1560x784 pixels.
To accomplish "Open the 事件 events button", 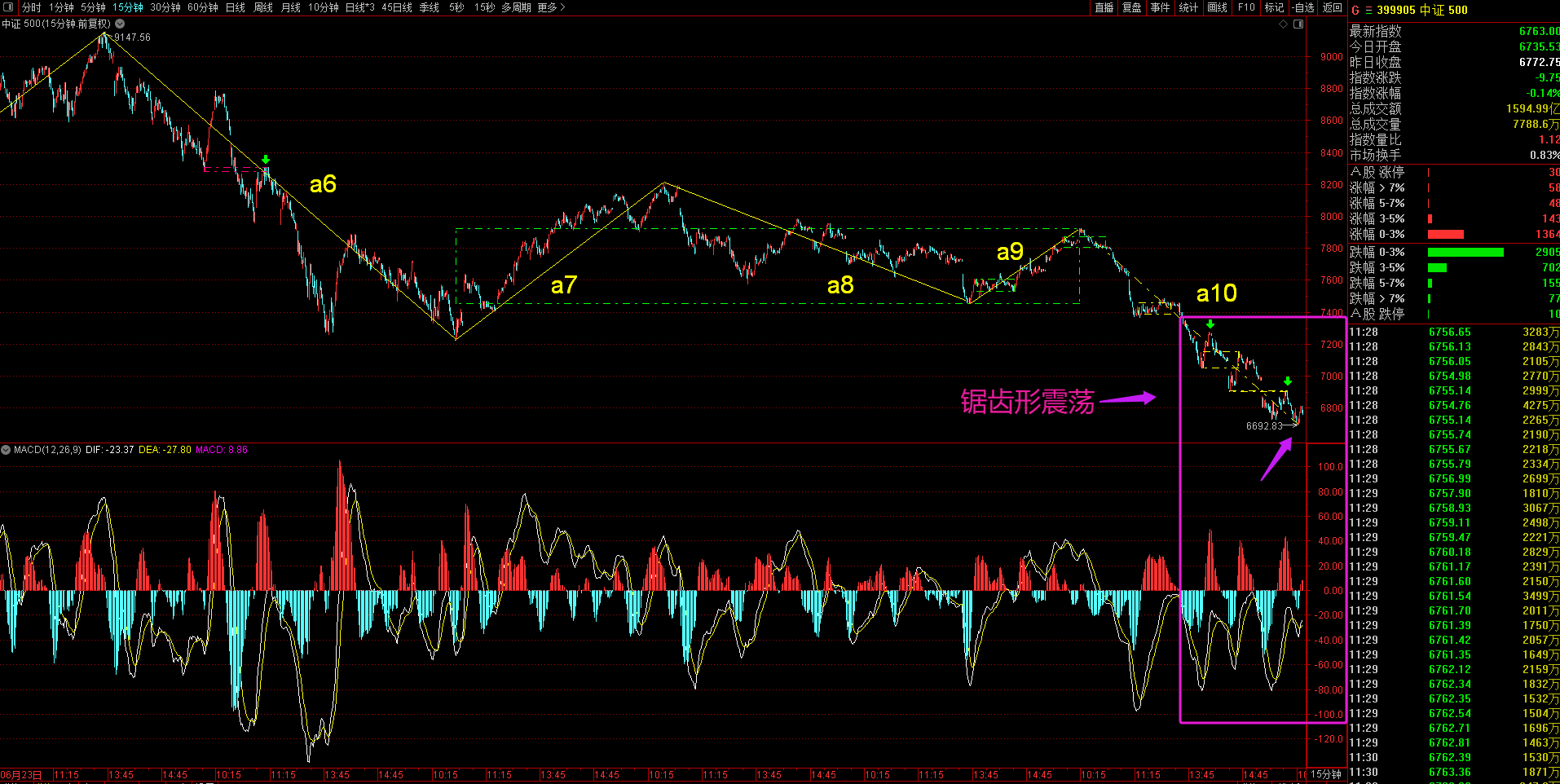I will point(1161,7).
